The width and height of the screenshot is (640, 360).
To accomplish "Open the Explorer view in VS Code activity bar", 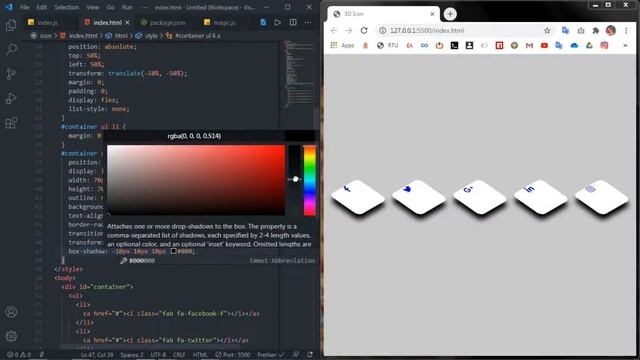I will click(11, 25).
